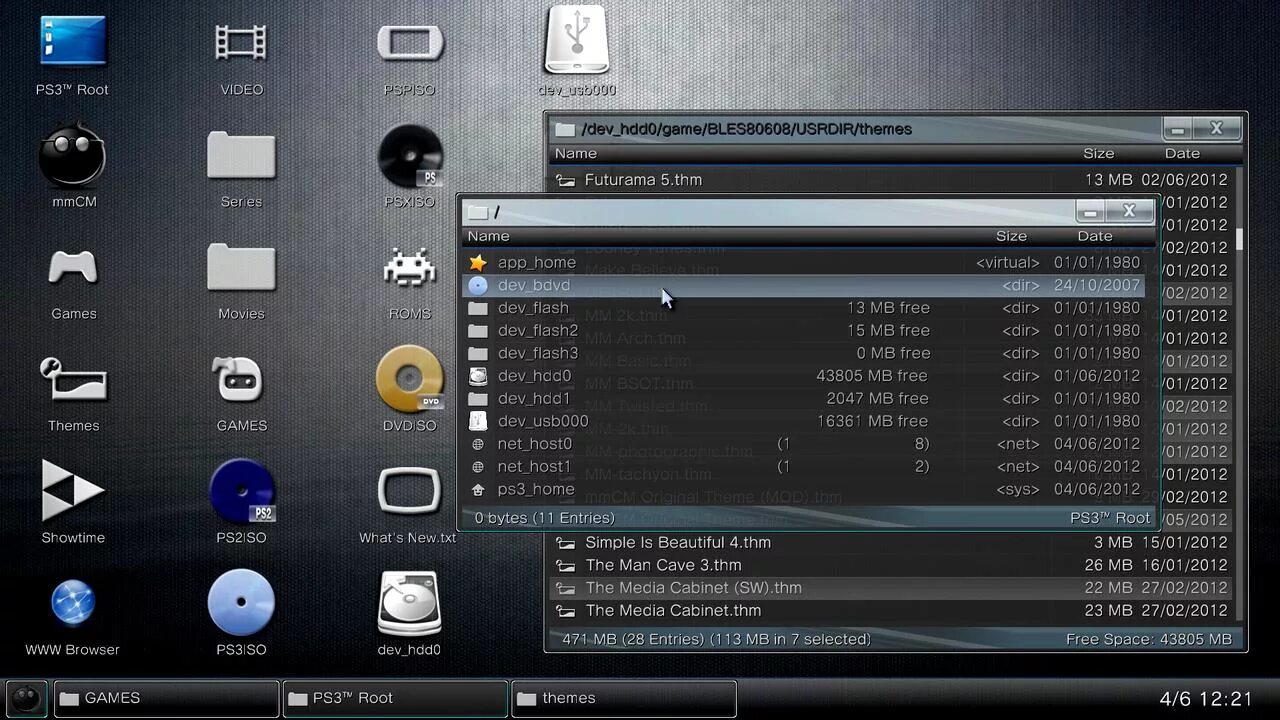This screenshot has width=1280, height=720.
Task: Switch to GAMES window in taskbar
Action: pyautogui.click(x=166, y=698)
